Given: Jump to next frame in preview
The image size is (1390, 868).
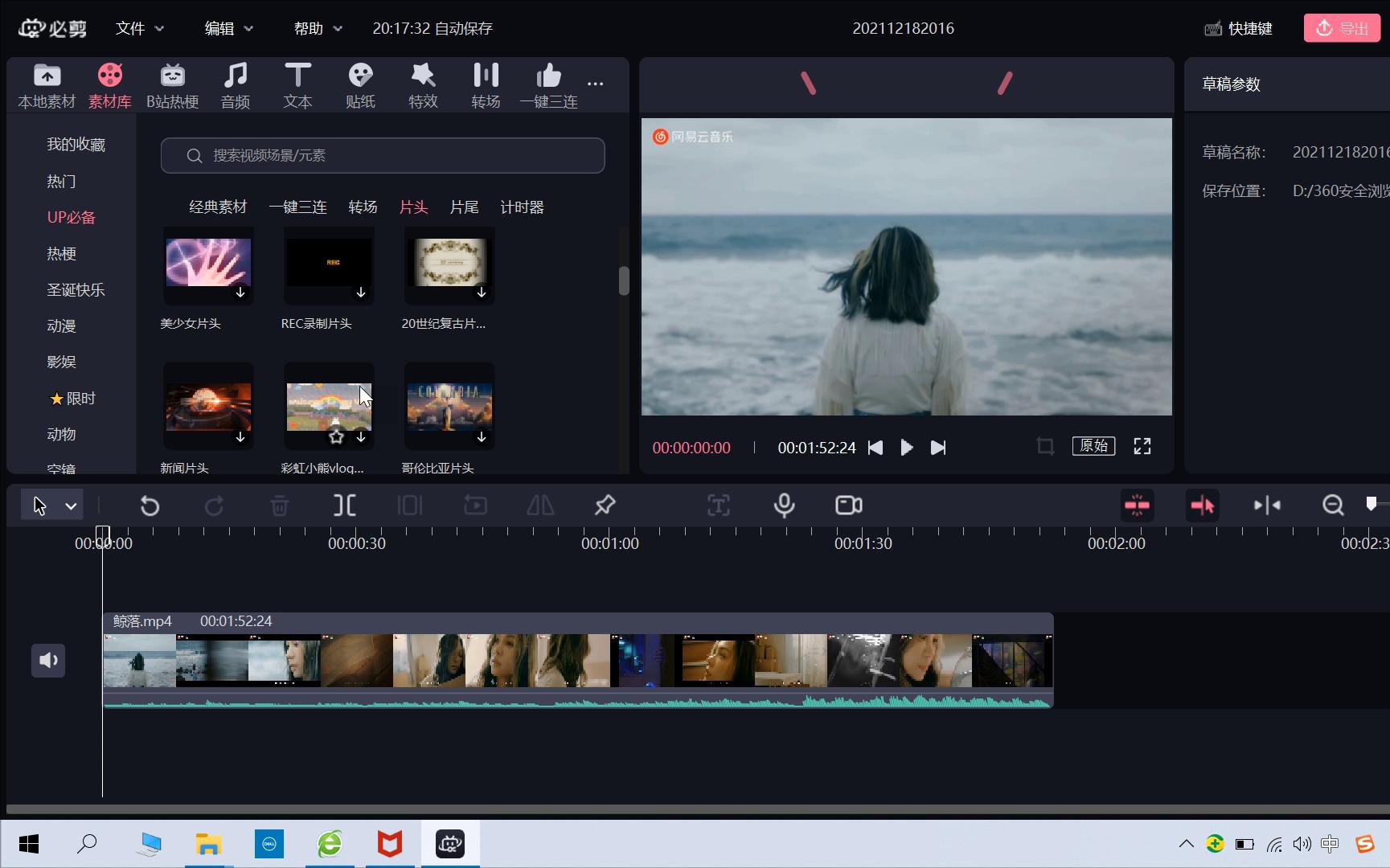Looking at the screenshot, I should [x=937, y=448].
